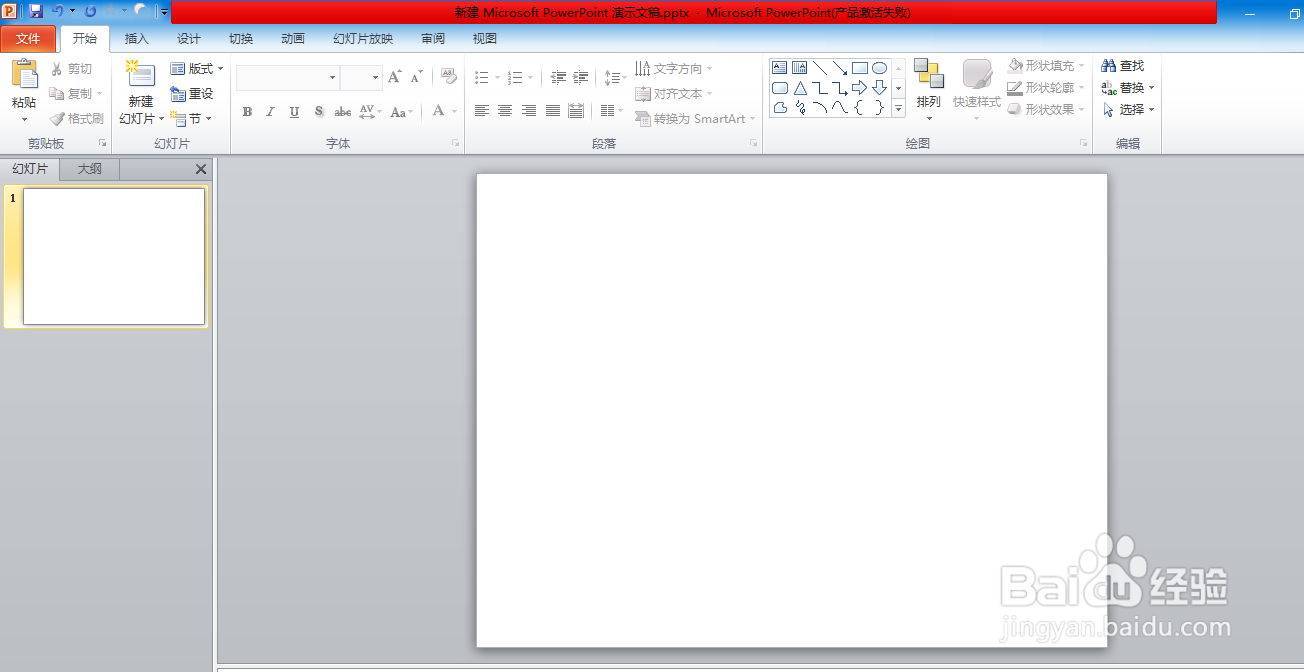Select the oval shape
Viewport: 1304px width, 672px height.
880,68
